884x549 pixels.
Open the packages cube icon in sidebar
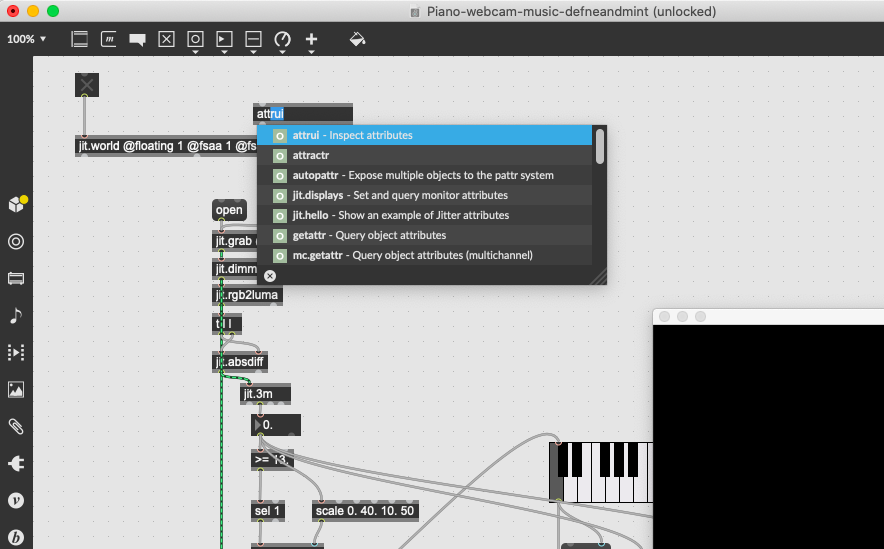tap(16, 204)
